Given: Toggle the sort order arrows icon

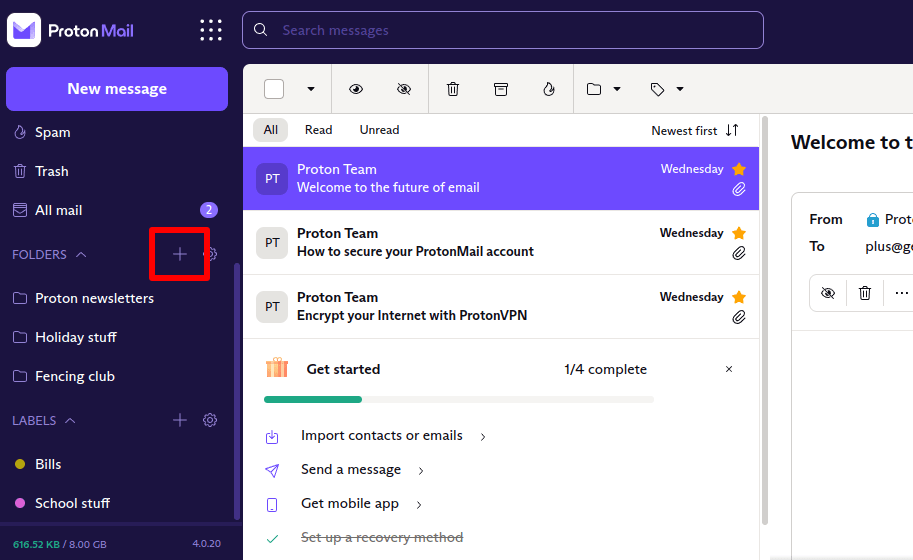Looking at the screenshot, I should point(732,130).
